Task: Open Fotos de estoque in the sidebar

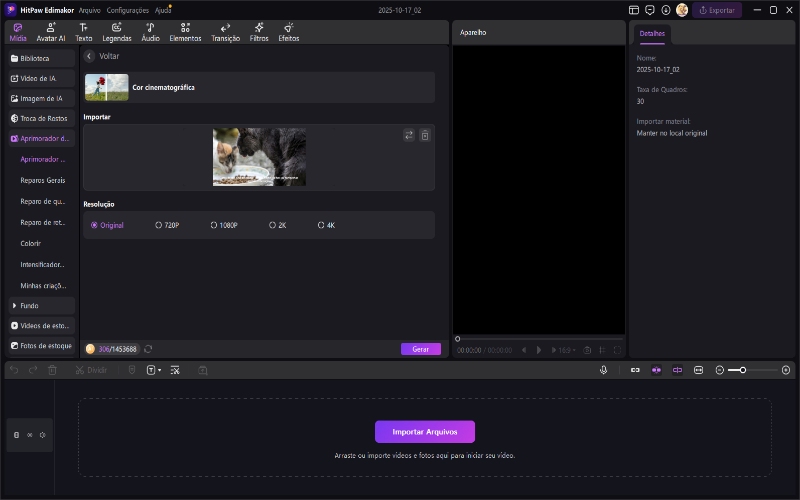Action: (x=42, y=345)
